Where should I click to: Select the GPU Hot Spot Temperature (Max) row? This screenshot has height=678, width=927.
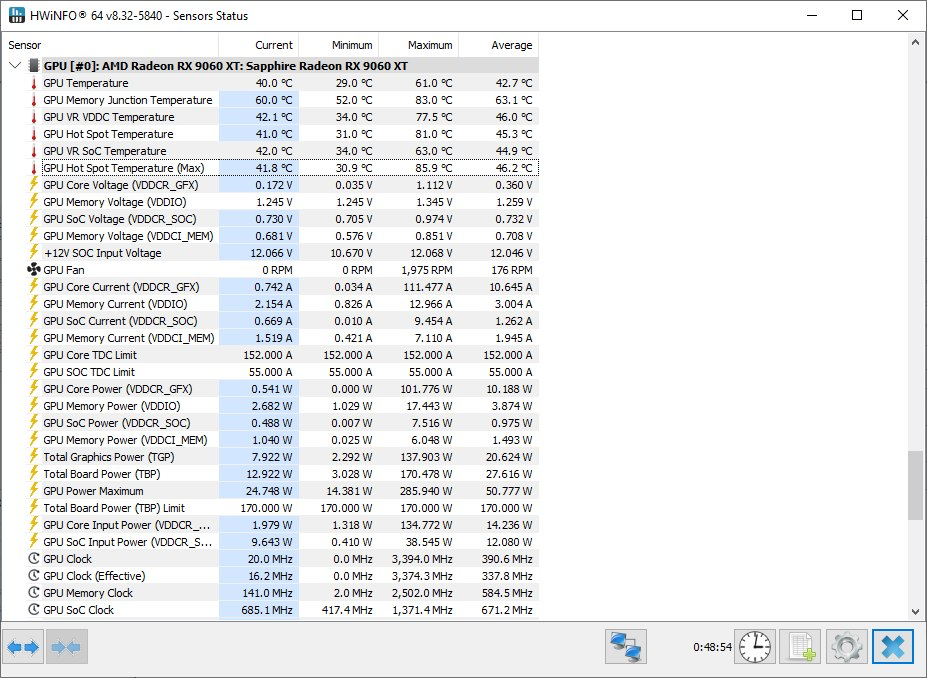click(290, 168)
